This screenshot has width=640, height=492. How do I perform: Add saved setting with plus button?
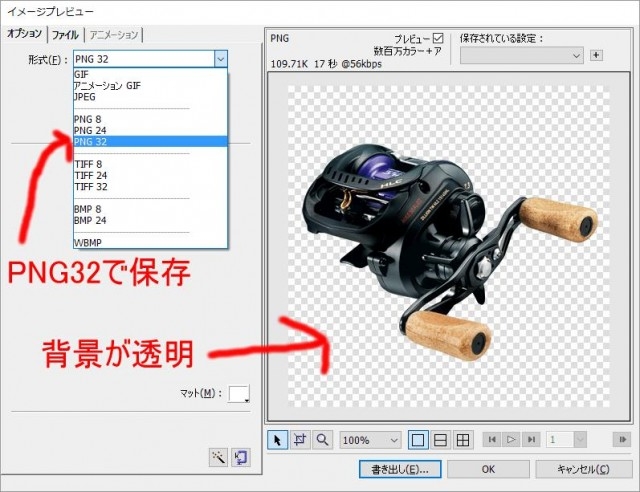point(596,55)
